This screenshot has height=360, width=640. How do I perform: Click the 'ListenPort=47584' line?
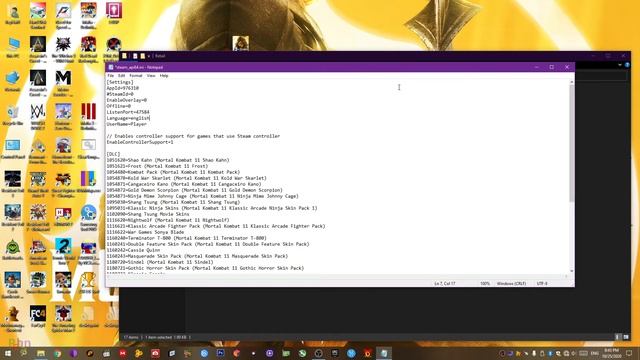[x=128, y=112]
